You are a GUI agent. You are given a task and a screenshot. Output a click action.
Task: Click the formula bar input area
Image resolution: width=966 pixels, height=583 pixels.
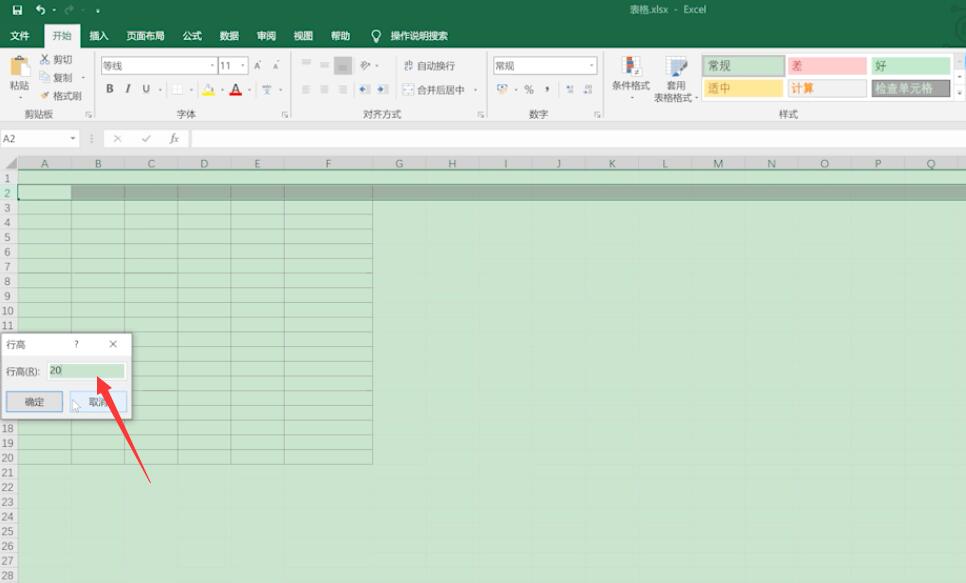pos(578,139)
